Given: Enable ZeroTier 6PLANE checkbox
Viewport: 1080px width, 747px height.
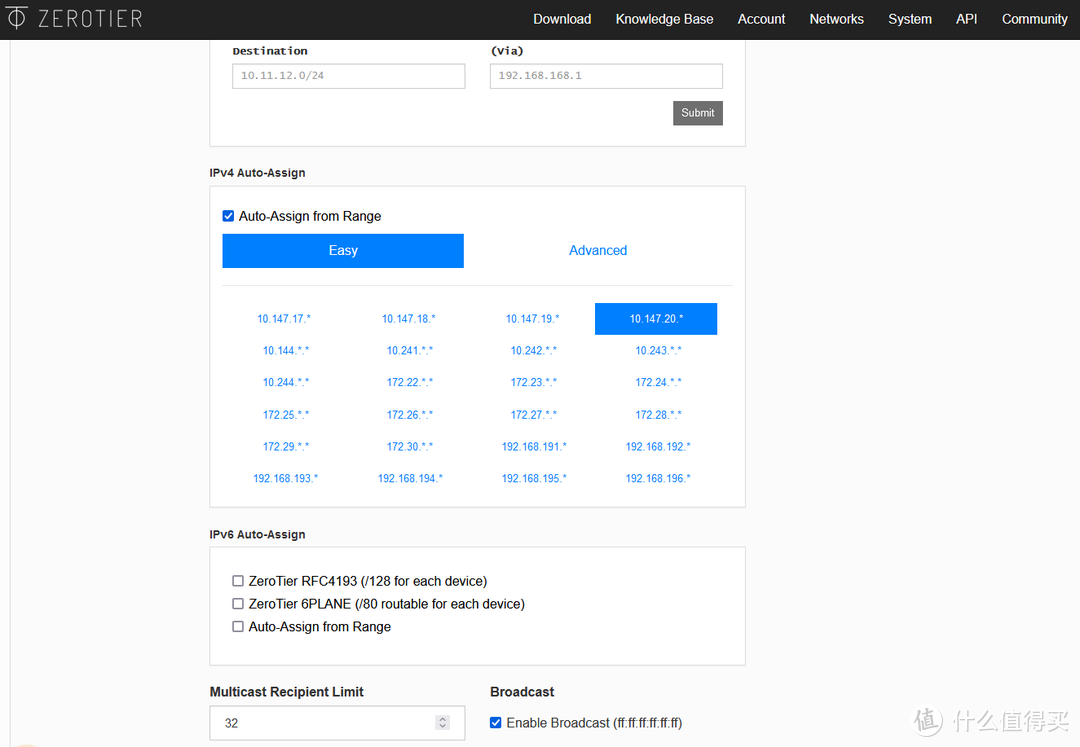Looking at the screenshot, I should coord(238,604).
